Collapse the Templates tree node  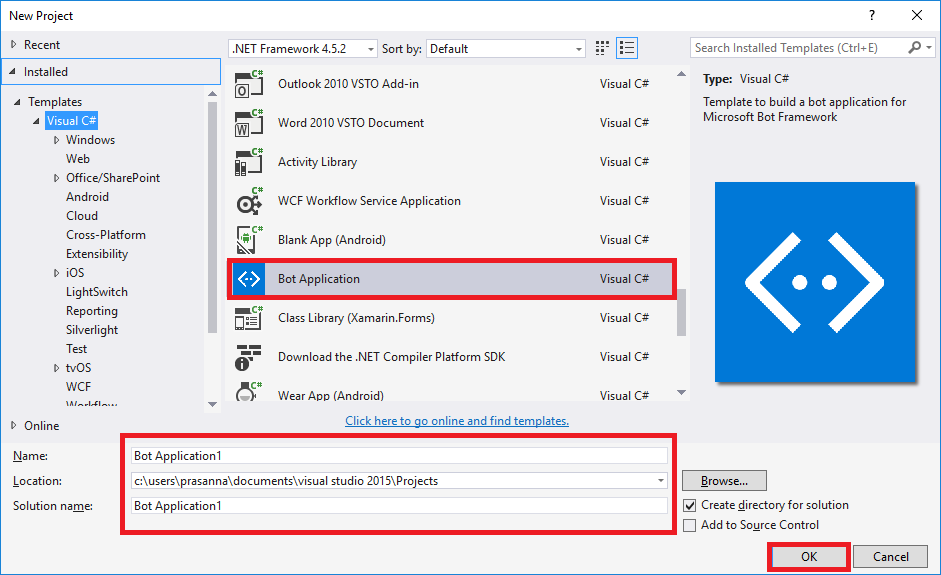coord(17,102)
